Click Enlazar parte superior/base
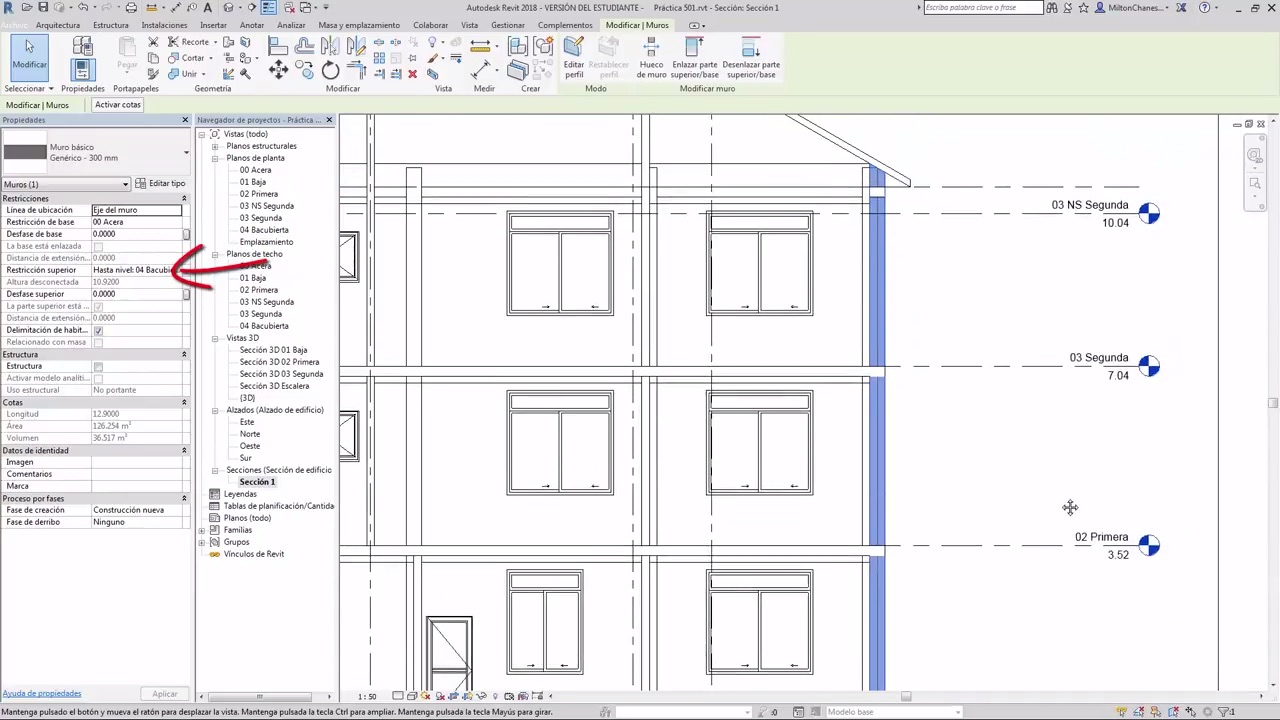This screenshot has width=1280, height=720. (x=694, y=57)
